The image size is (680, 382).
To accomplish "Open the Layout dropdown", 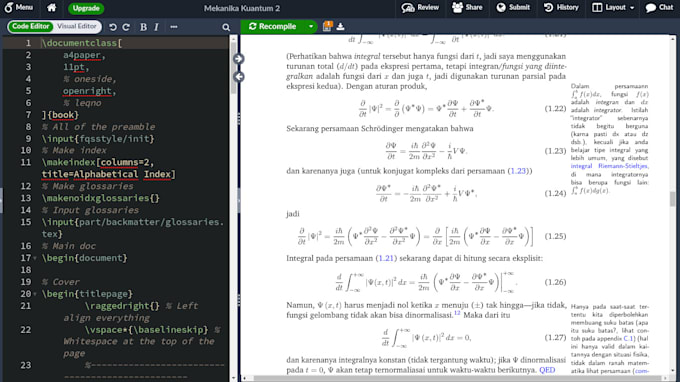I will tap(613, 7).
